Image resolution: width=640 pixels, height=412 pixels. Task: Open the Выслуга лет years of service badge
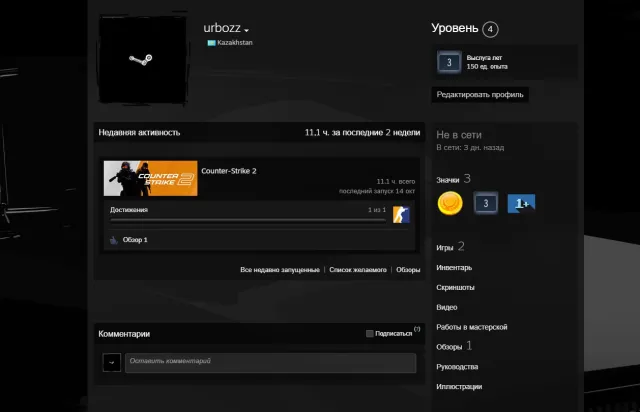tap(449, 62)
